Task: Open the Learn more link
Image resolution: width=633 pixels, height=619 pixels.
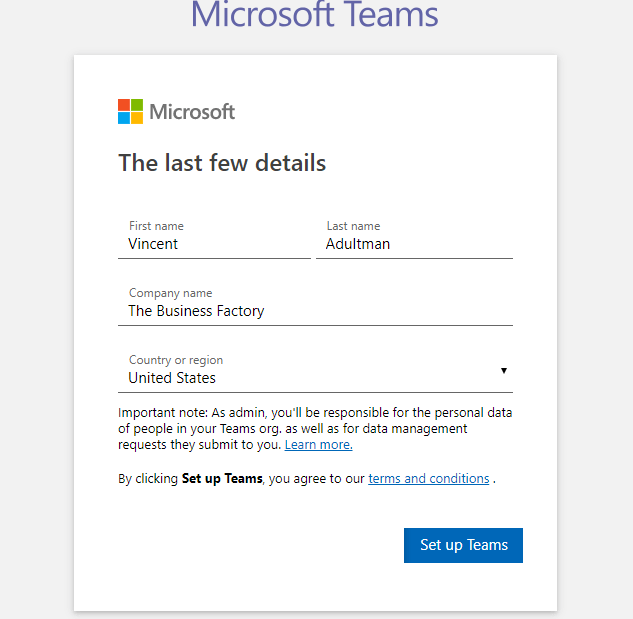Action: 319,445
